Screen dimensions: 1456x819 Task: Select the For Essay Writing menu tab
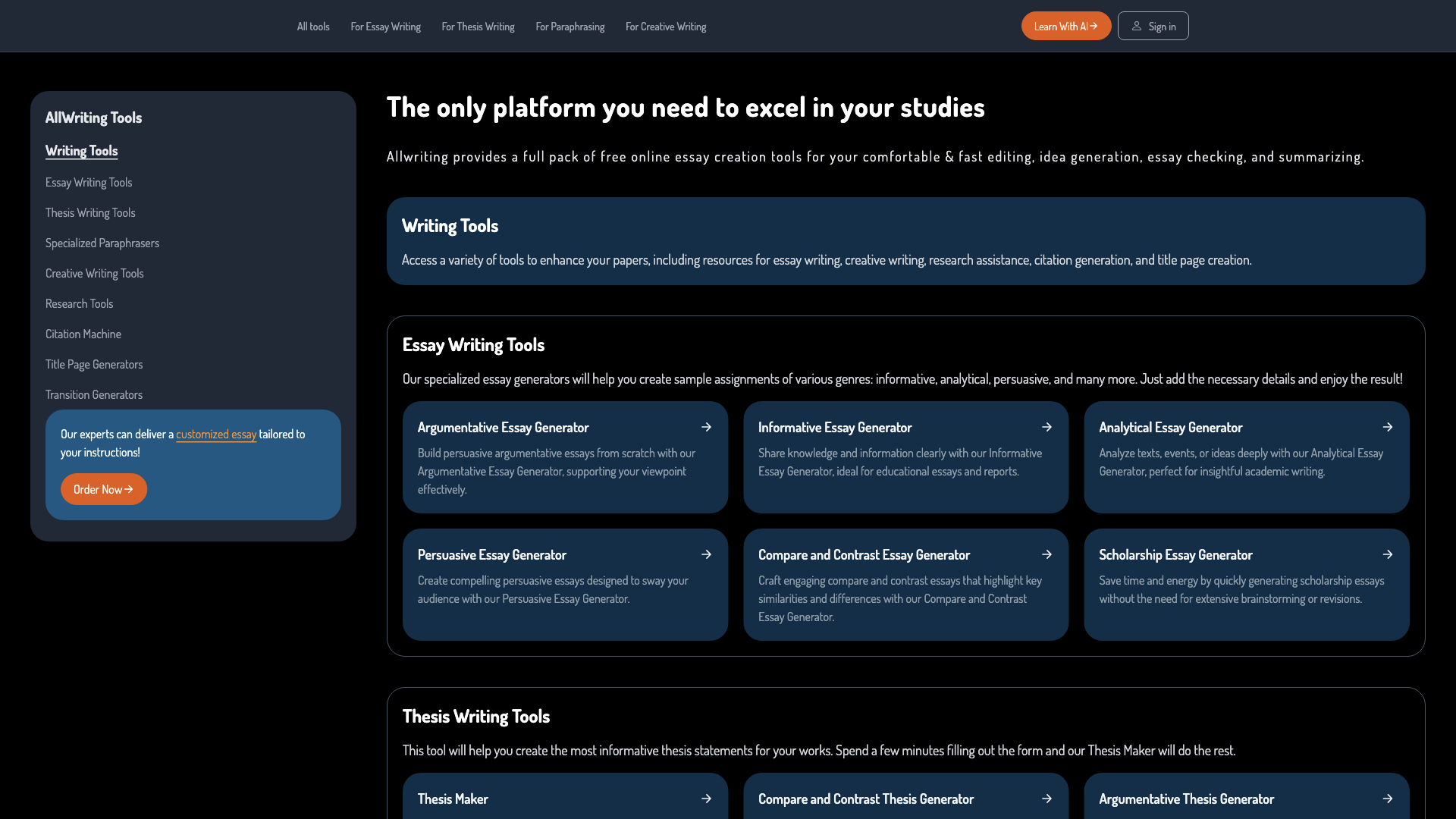click(385, 26)
